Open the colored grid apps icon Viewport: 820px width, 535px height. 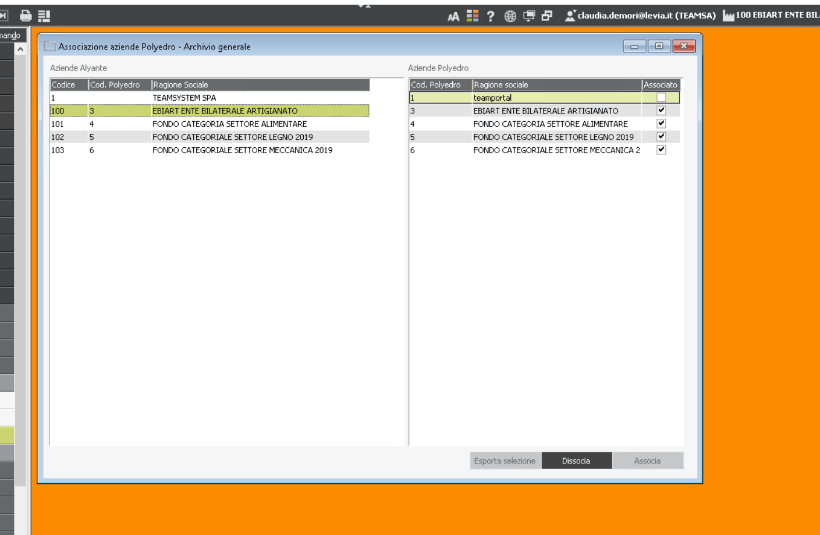(472, 16)
